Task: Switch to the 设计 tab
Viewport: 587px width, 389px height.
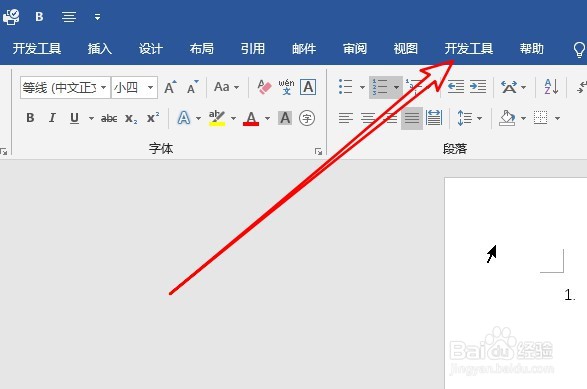Action: pyautogui.click(x=150, y=49)
